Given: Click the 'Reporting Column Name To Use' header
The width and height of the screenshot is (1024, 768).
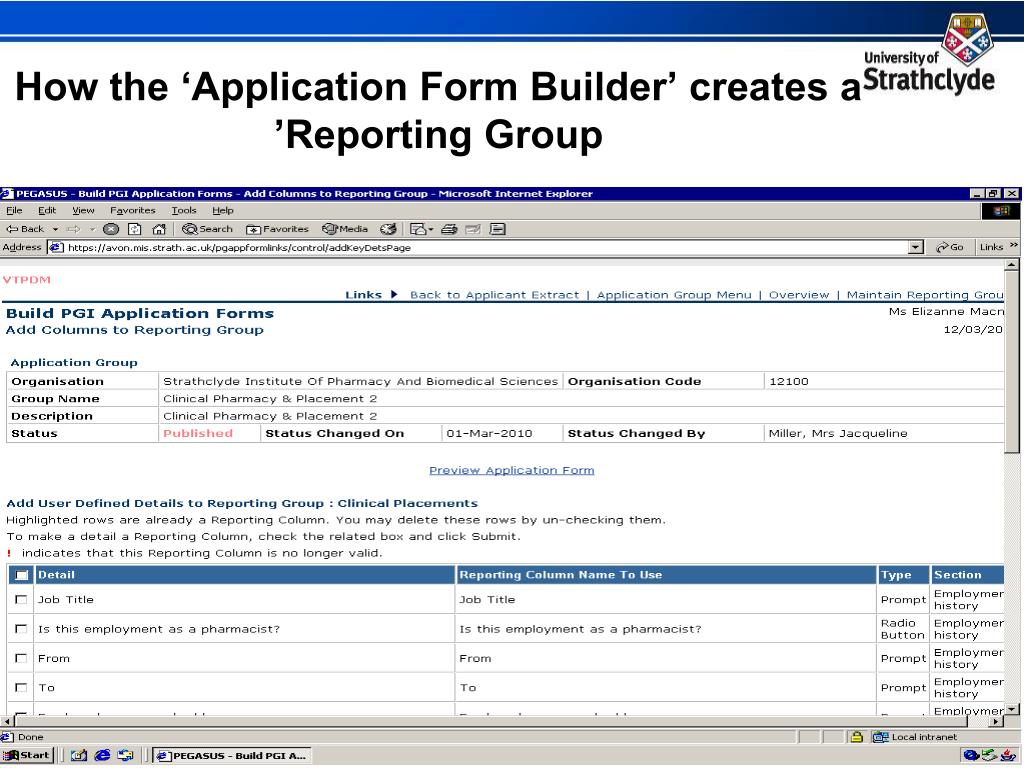Looking at the screenshot, I should pos(561,575).
